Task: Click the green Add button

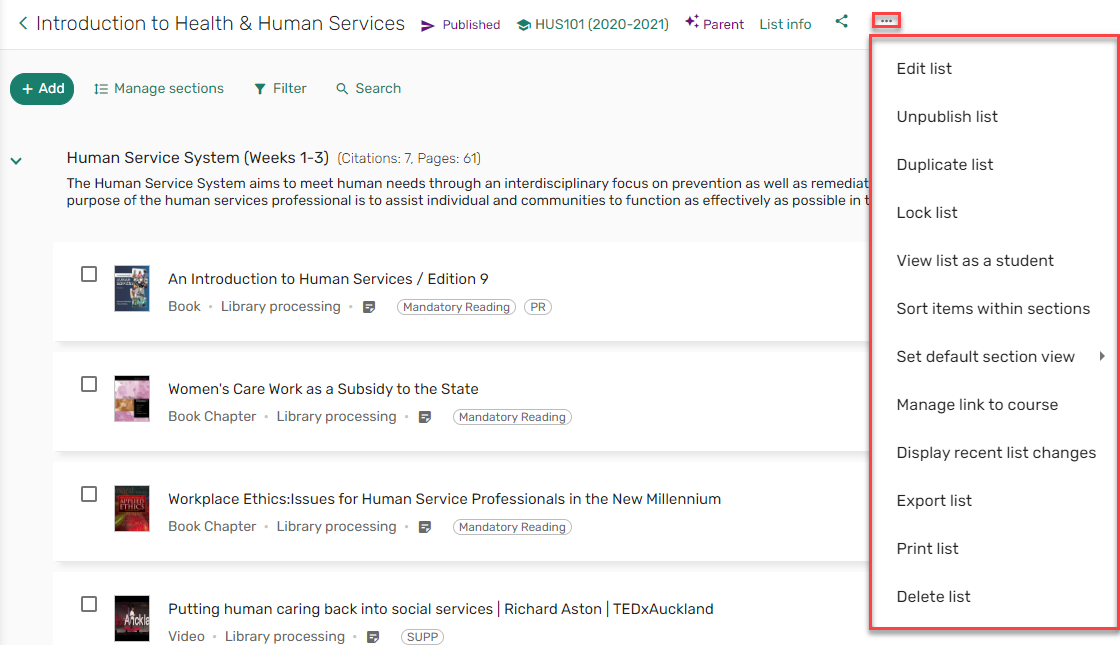Action: click(x=42, y=89)
